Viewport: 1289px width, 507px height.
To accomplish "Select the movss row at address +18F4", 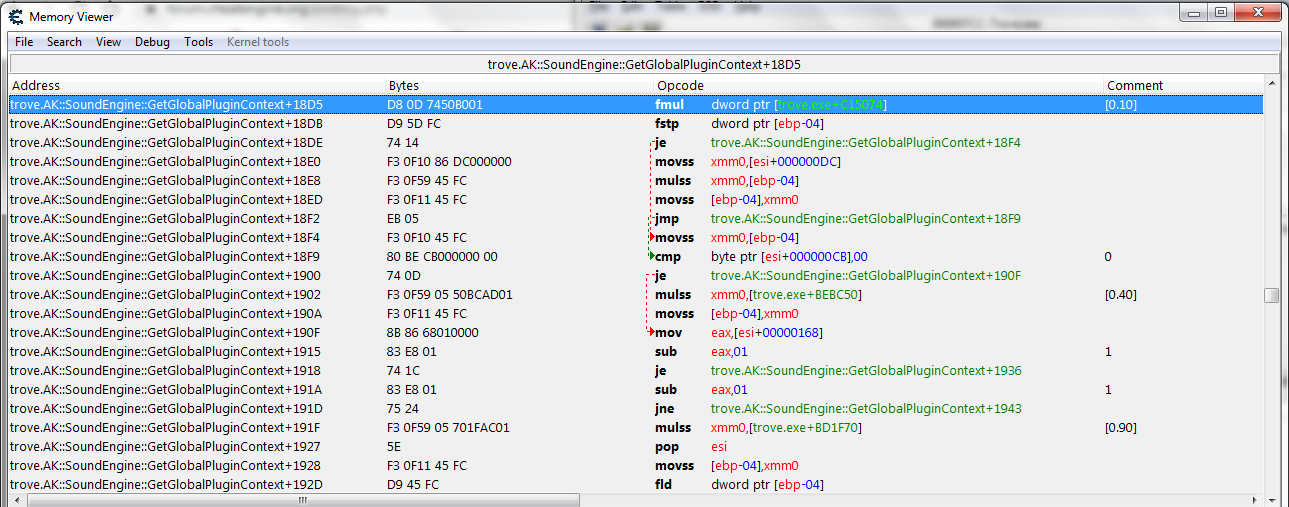I will click(x=635, y=237).
